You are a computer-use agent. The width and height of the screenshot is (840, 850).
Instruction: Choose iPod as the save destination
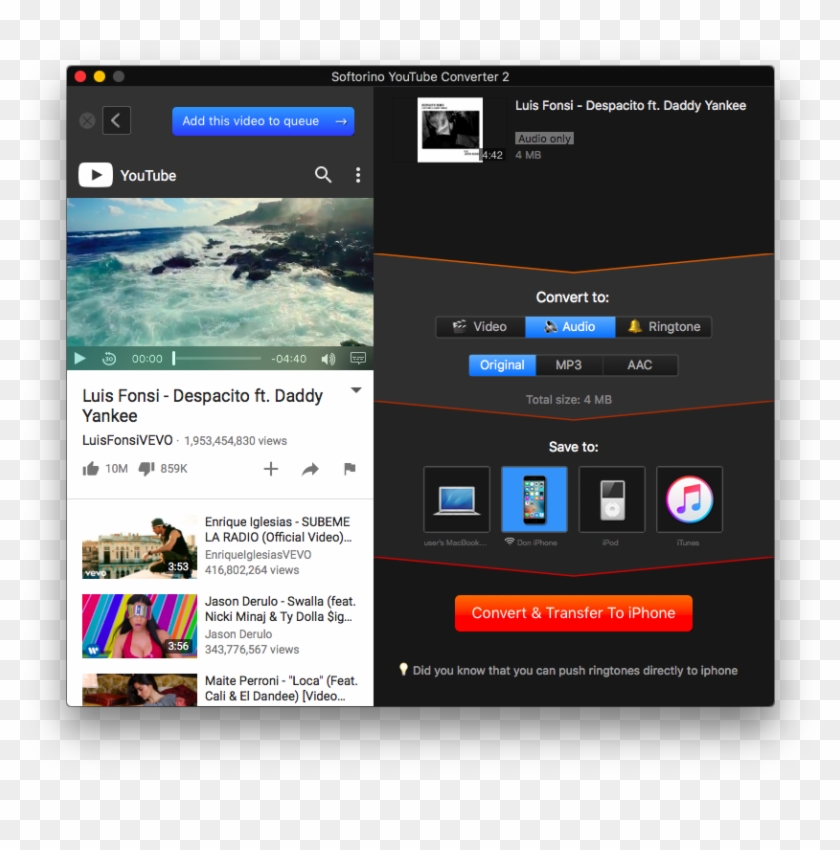[x=611, y=500]
